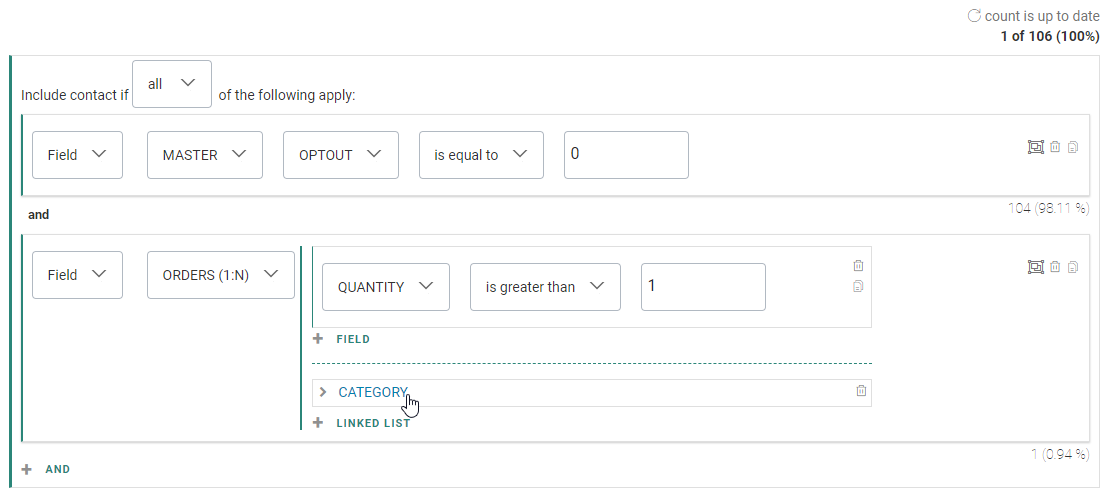Open the OPTOUT field dropdown
Screen dimensions: 1100x495
[x=340, y=155]
